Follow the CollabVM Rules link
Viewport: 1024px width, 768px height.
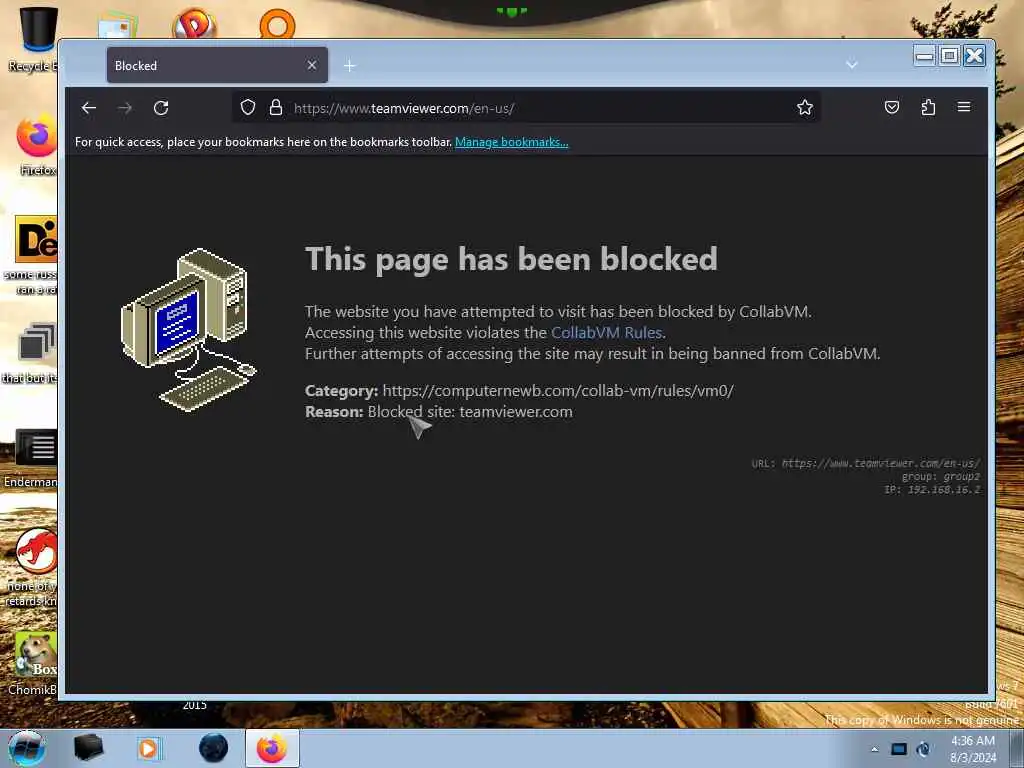point(607,332)
